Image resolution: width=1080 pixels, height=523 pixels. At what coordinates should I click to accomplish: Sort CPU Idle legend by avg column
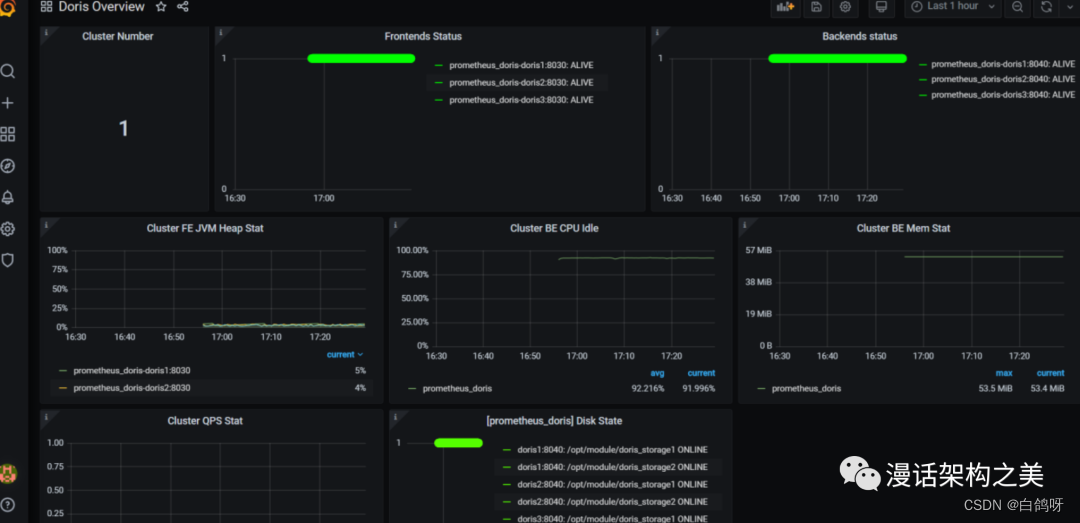[658, 373]
